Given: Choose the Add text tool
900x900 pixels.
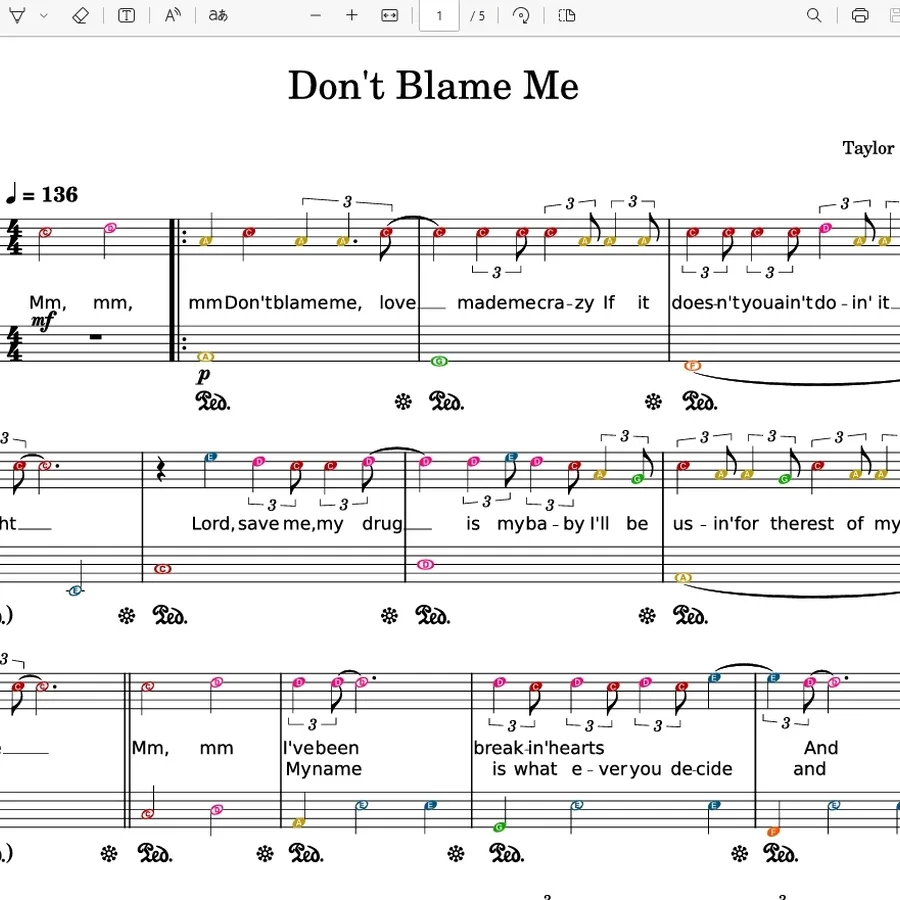Looking at the screenshot, I should click(126, 15).
